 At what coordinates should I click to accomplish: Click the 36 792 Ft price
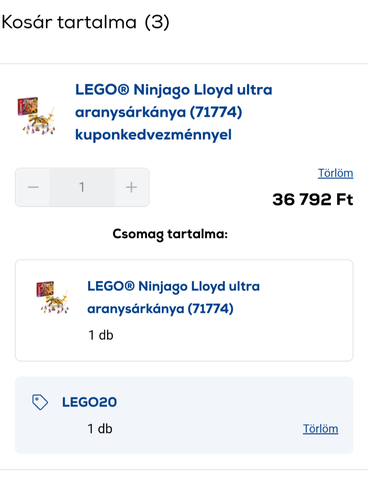313,199
